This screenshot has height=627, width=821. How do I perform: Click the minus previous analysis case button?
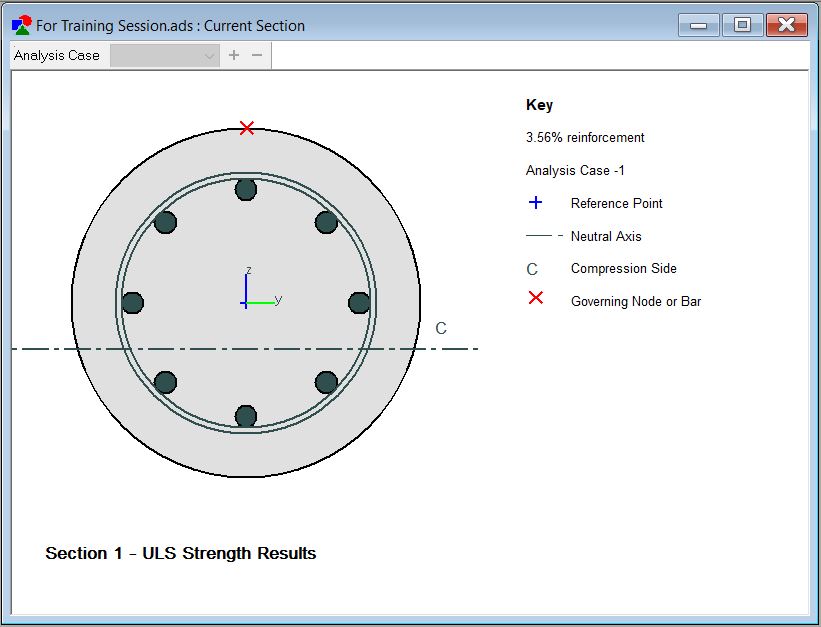257,55
